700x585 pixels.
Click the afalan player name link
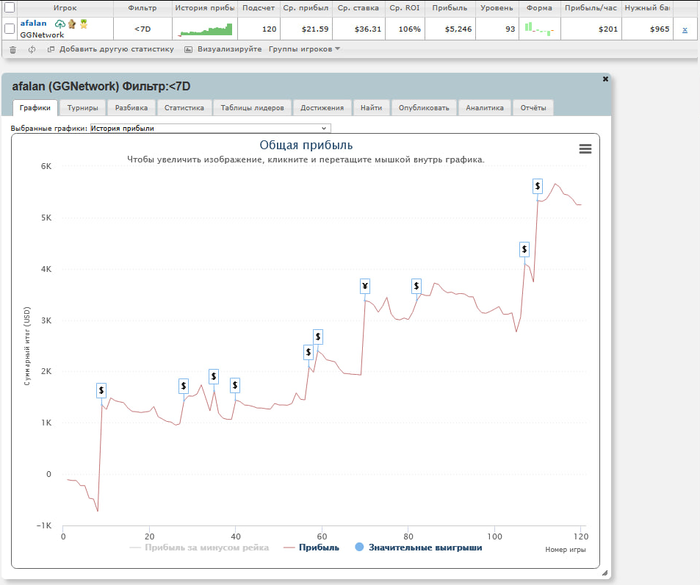pos(33,23)
